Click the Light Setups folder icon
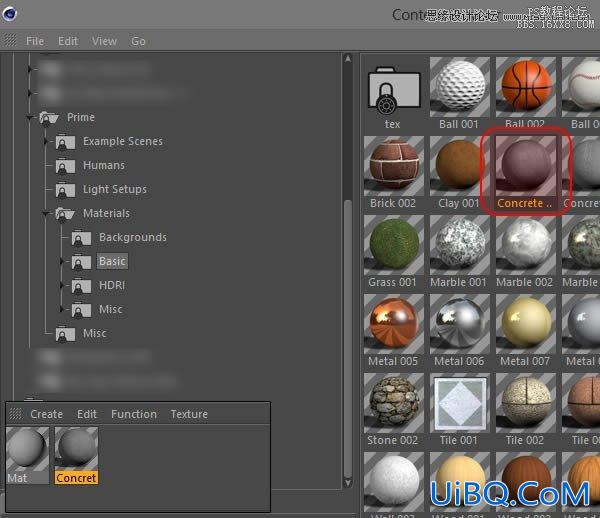 click(x=65, y=190)
